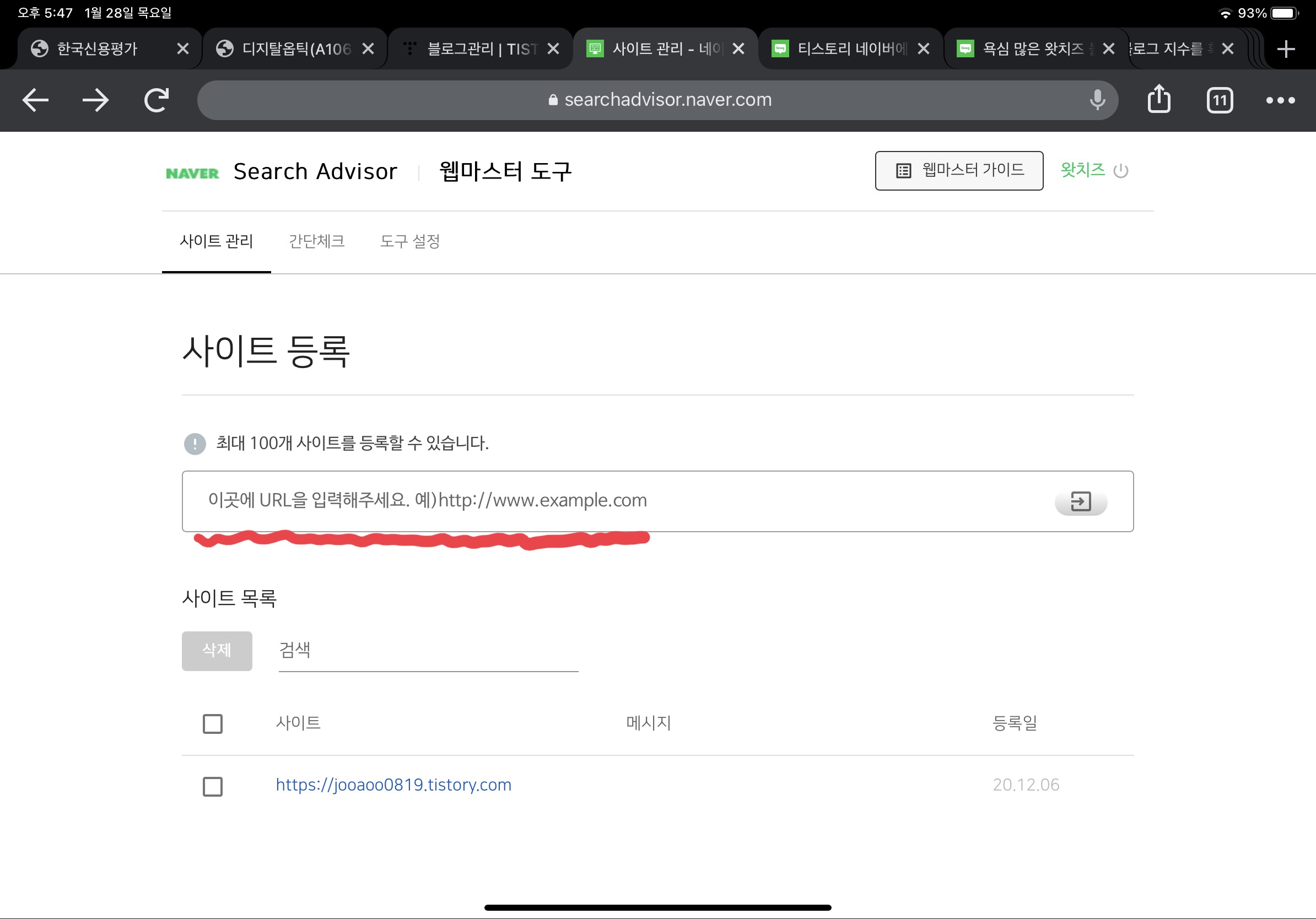Click the 웹마스터 도구 header link
1316x919 pixels.
[x=505, y=171]
